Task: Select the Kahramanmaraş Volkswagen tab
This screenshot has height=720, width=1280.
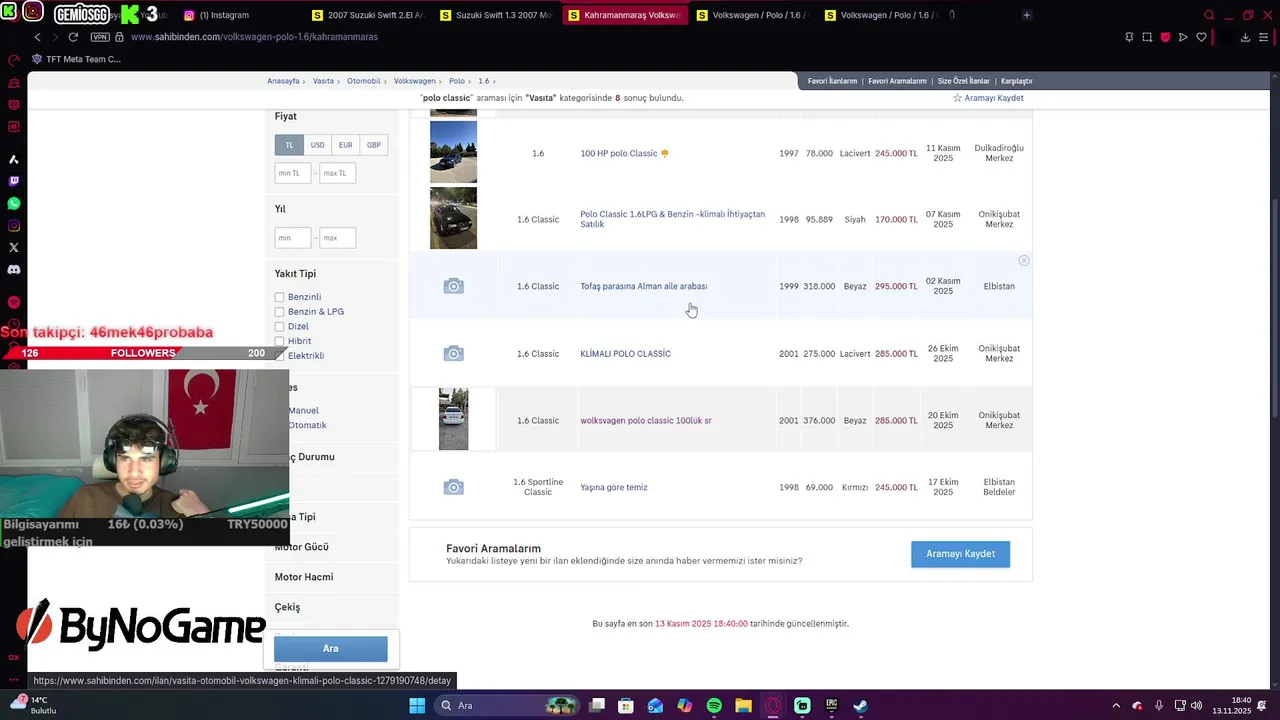Action: (626, 15)
